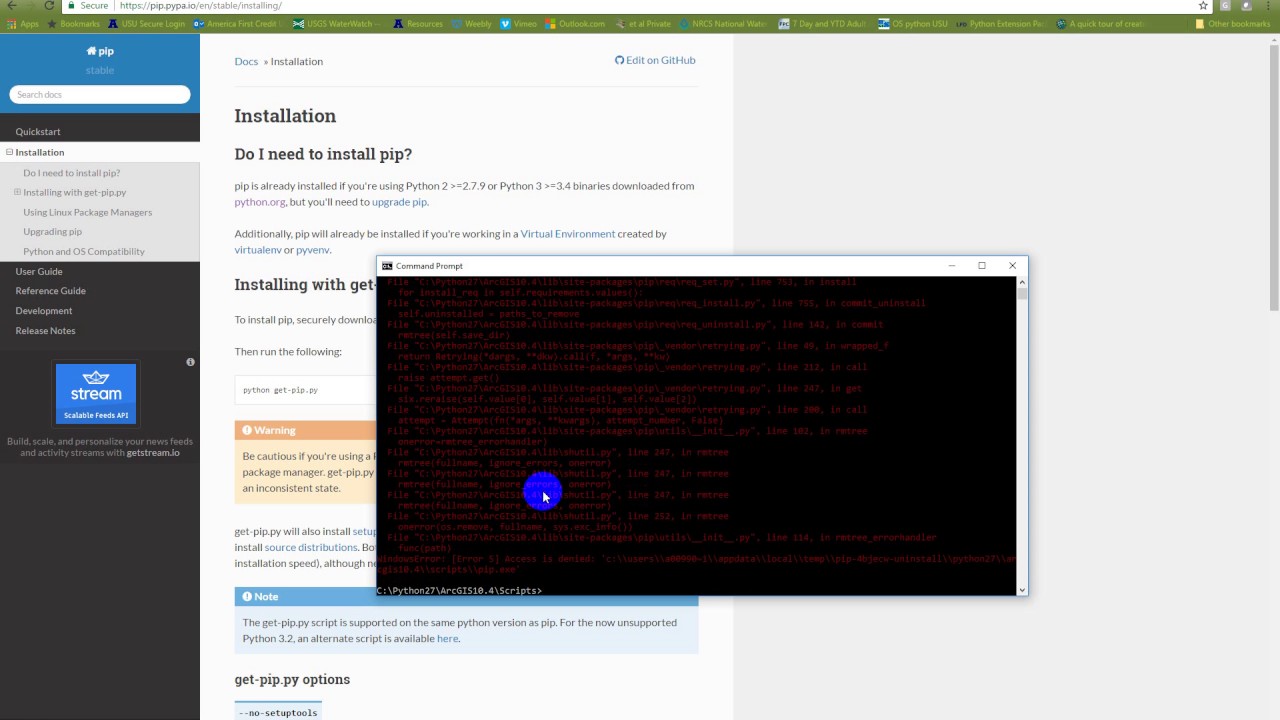The width and height of the screenshot is (1280, 720).
Task: Click the Command Prompt prompt line
Action: pos(460,590)
